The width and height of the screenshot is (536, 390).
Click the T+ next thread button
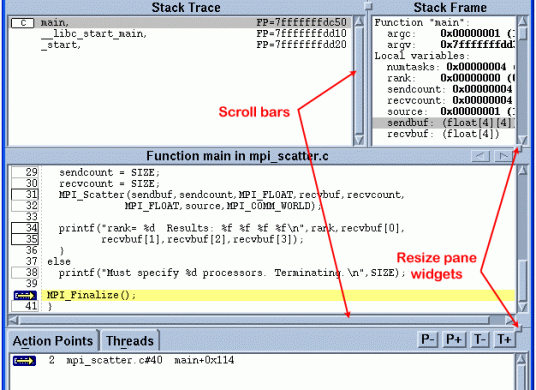coord(505,340)
